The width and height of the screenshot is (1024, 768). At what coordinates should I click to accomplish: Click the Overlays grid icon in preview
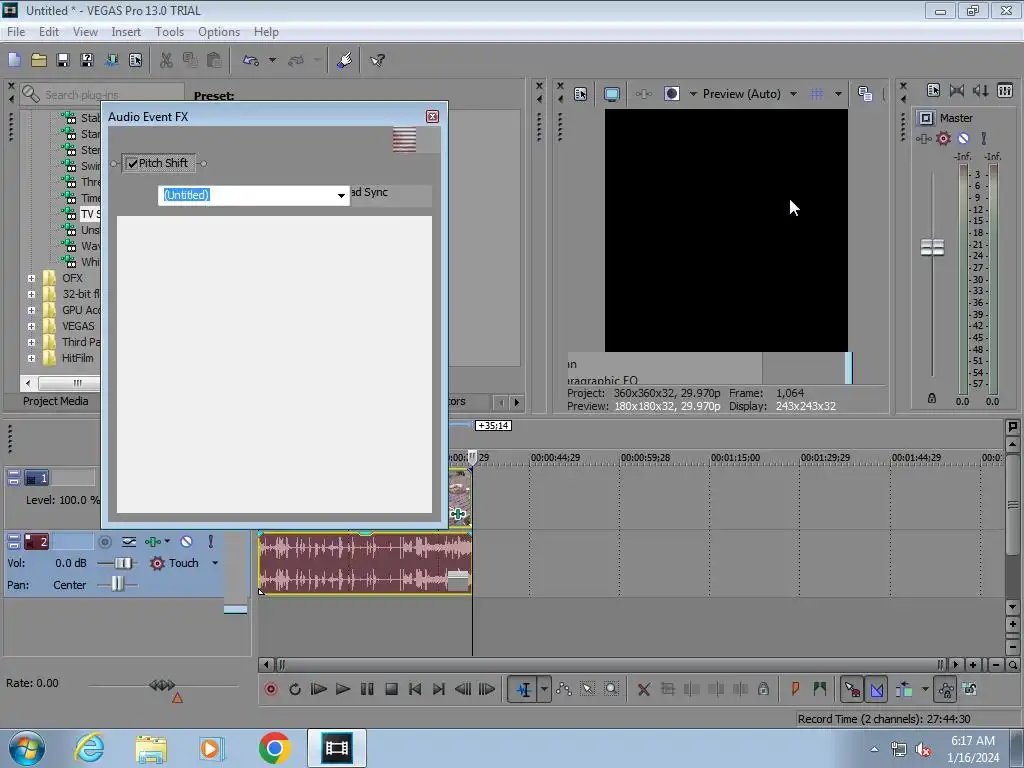817,94
